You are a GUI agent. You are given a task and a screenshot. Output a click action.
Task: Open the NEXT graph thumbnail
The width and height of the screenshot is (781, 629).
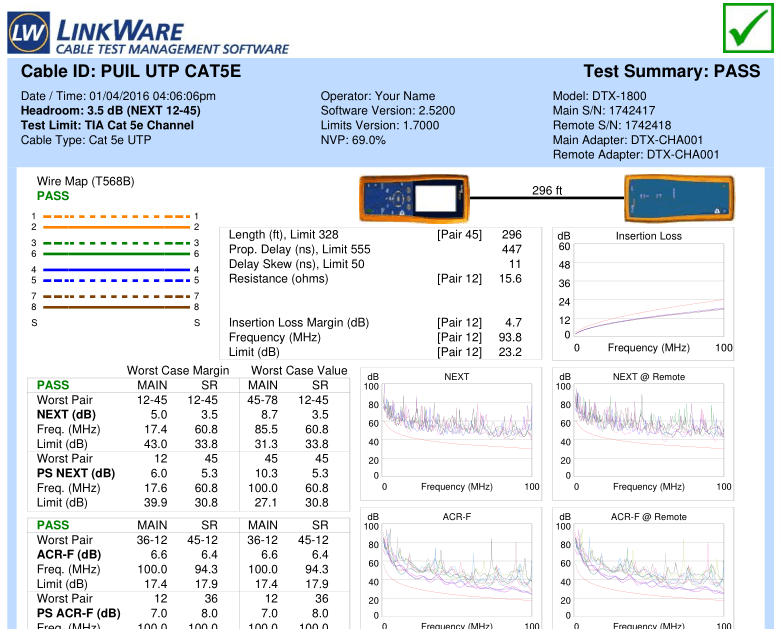tap(451, 434)
